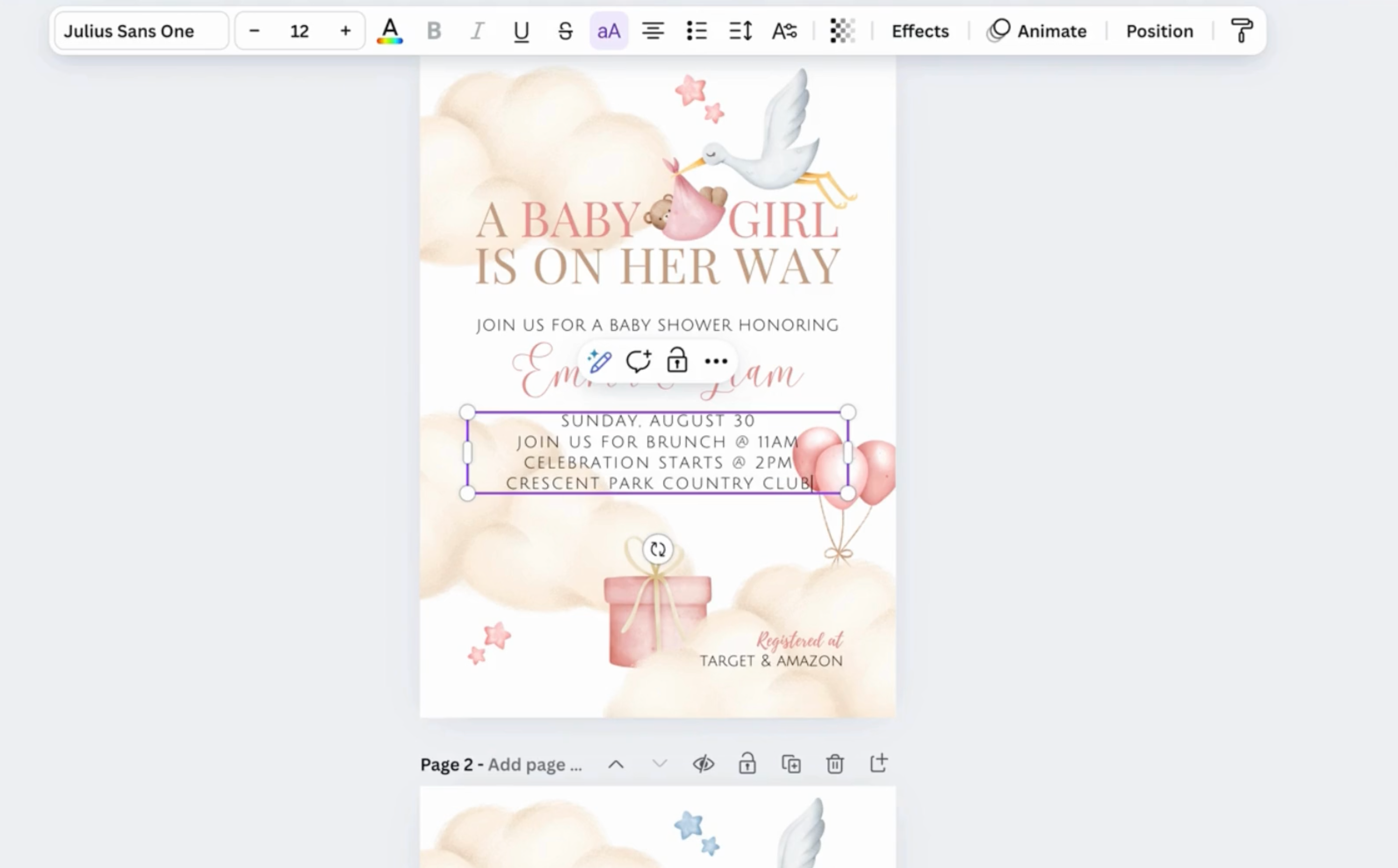Toggle italic formatting
Screen dimensions: 1398x868
(477, 31)
